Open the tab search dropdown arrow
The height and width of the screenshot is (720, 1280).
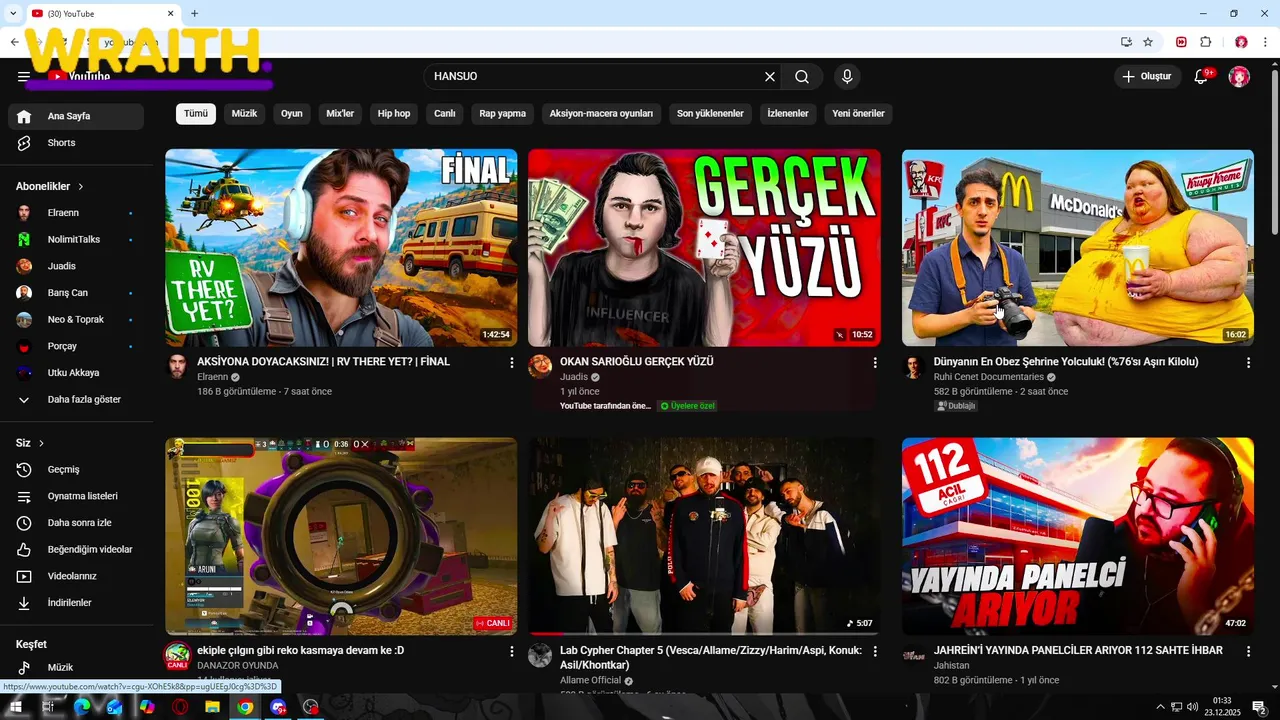point(13,13)
